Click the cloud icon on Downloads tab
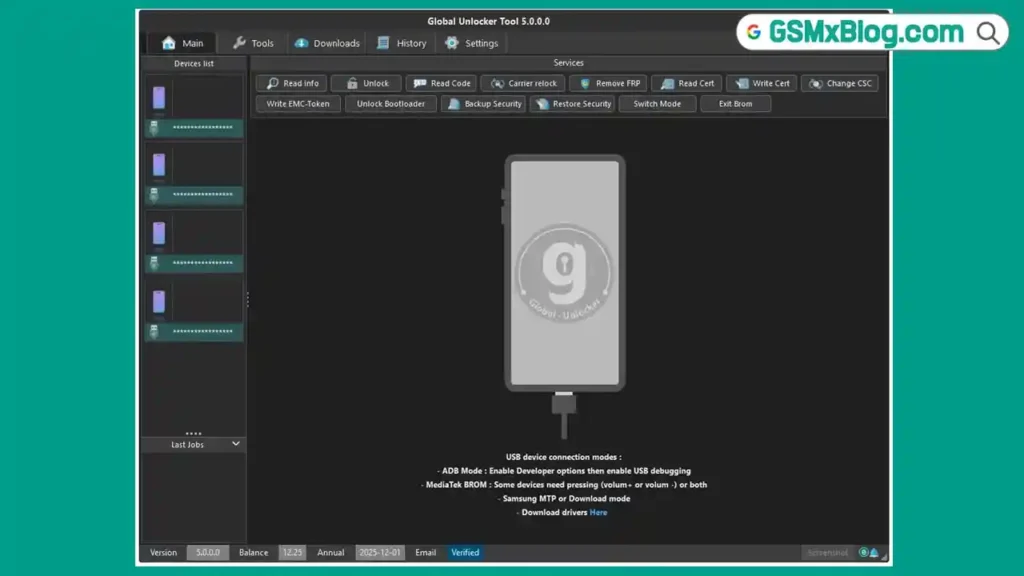The image size is (1024, 576). point(301,43)
